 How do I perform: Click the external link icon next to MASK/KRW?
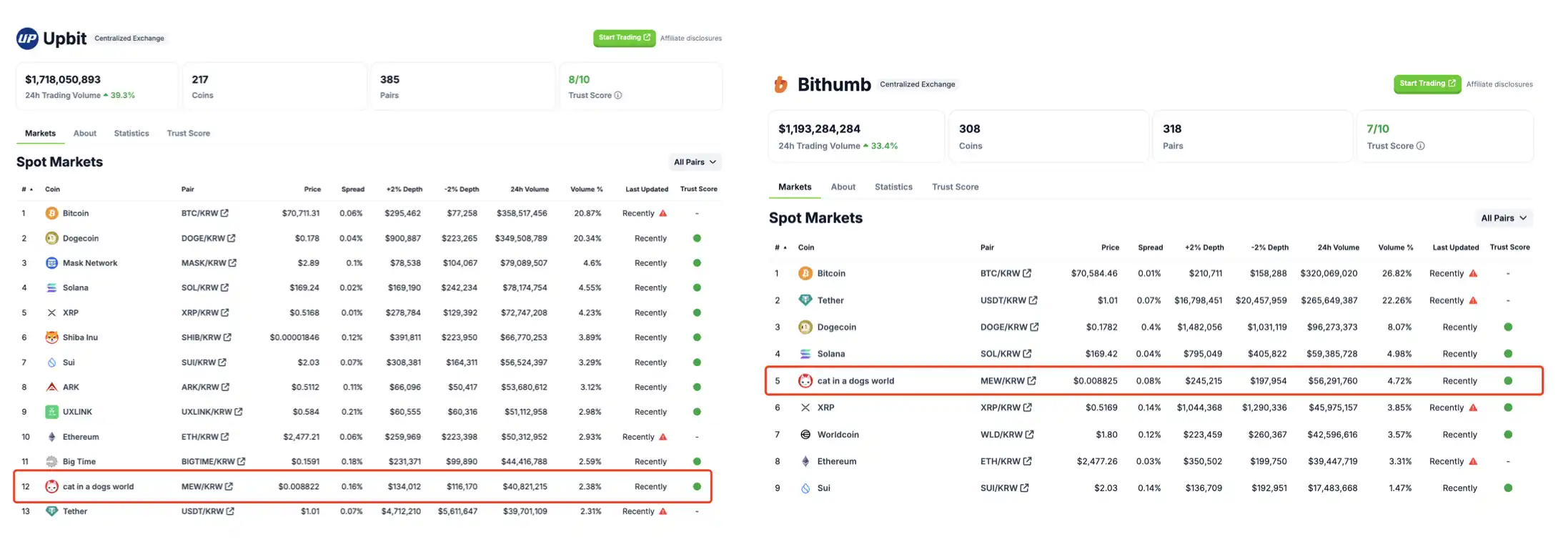[232, 263]
